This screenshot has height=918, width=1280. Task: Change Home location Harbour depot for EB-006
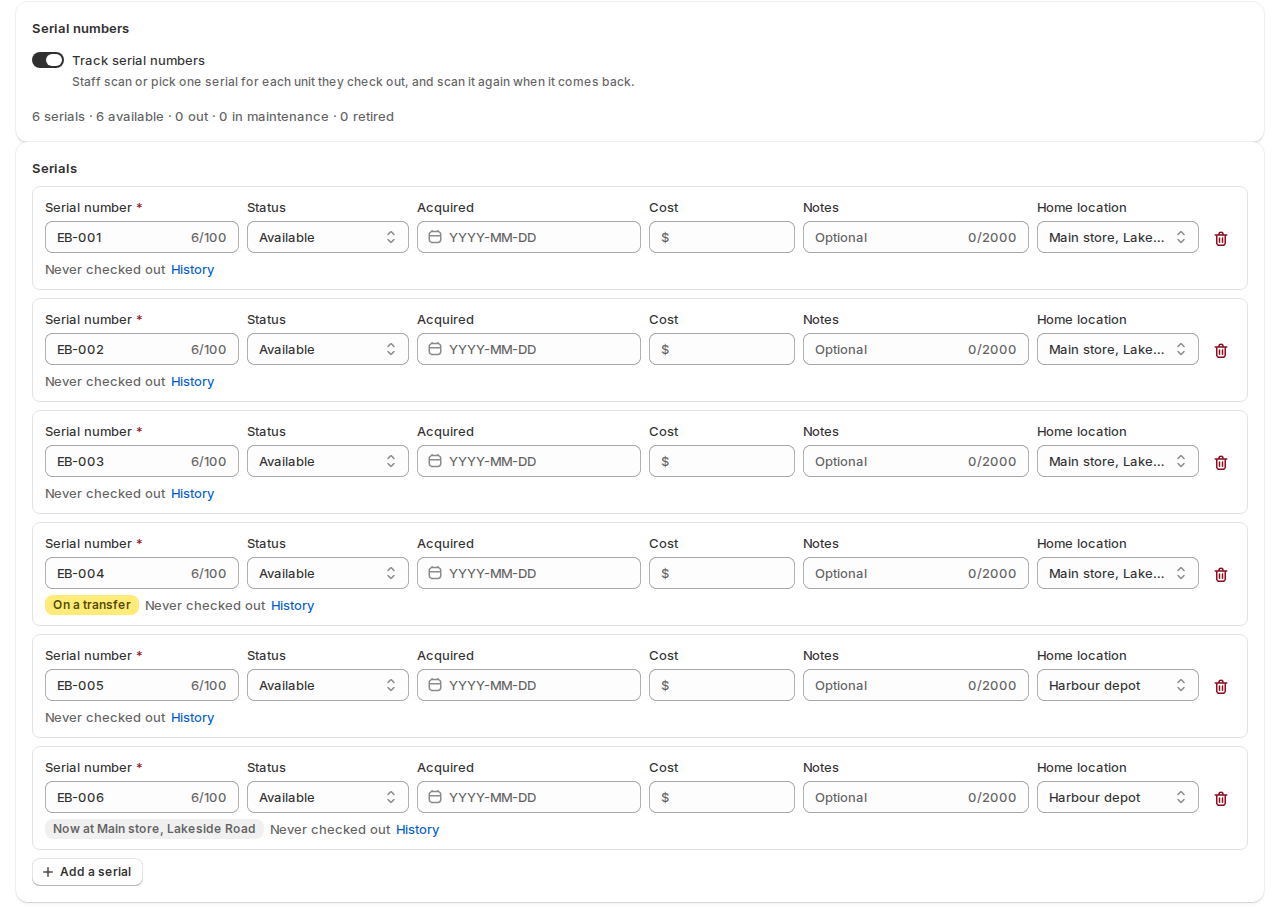point(1118,797)
